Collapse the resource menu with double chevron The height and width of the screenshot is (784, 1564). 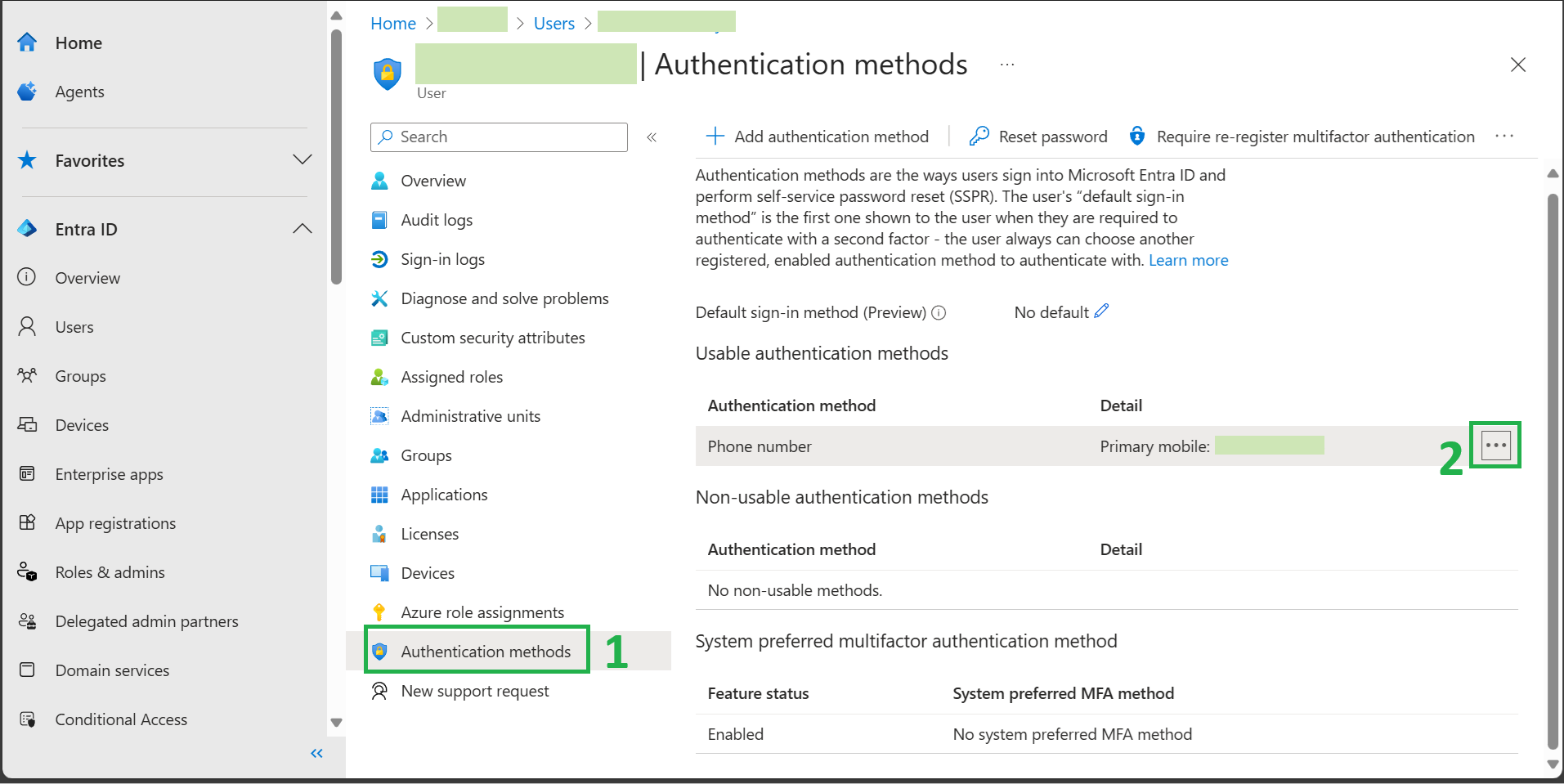[652, 137]
